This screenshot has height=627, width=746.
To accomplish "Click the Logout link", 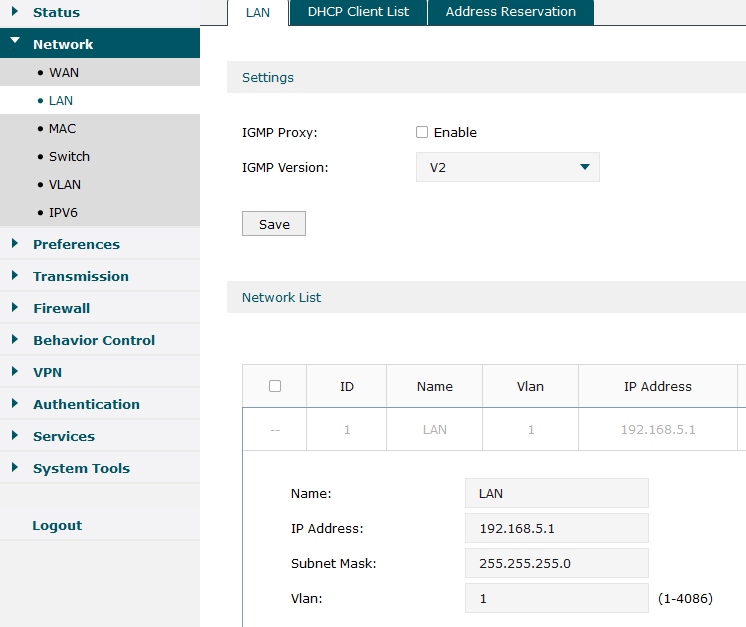I will pyautogui.click(x=57, y=525).
